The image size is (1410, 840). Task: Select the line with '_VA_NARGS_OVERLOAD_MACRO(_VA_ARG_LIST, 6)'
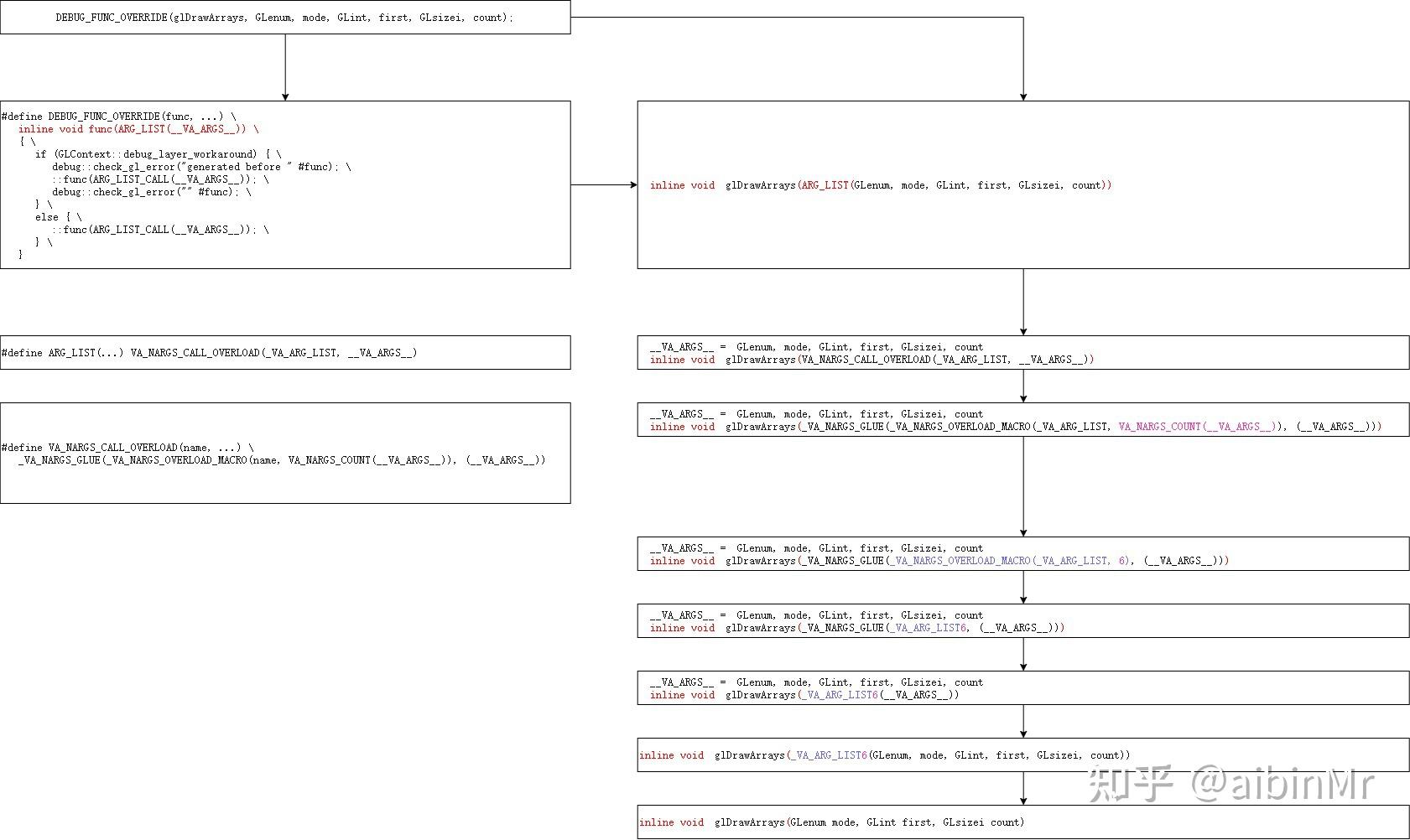click(x=939, y=561)
